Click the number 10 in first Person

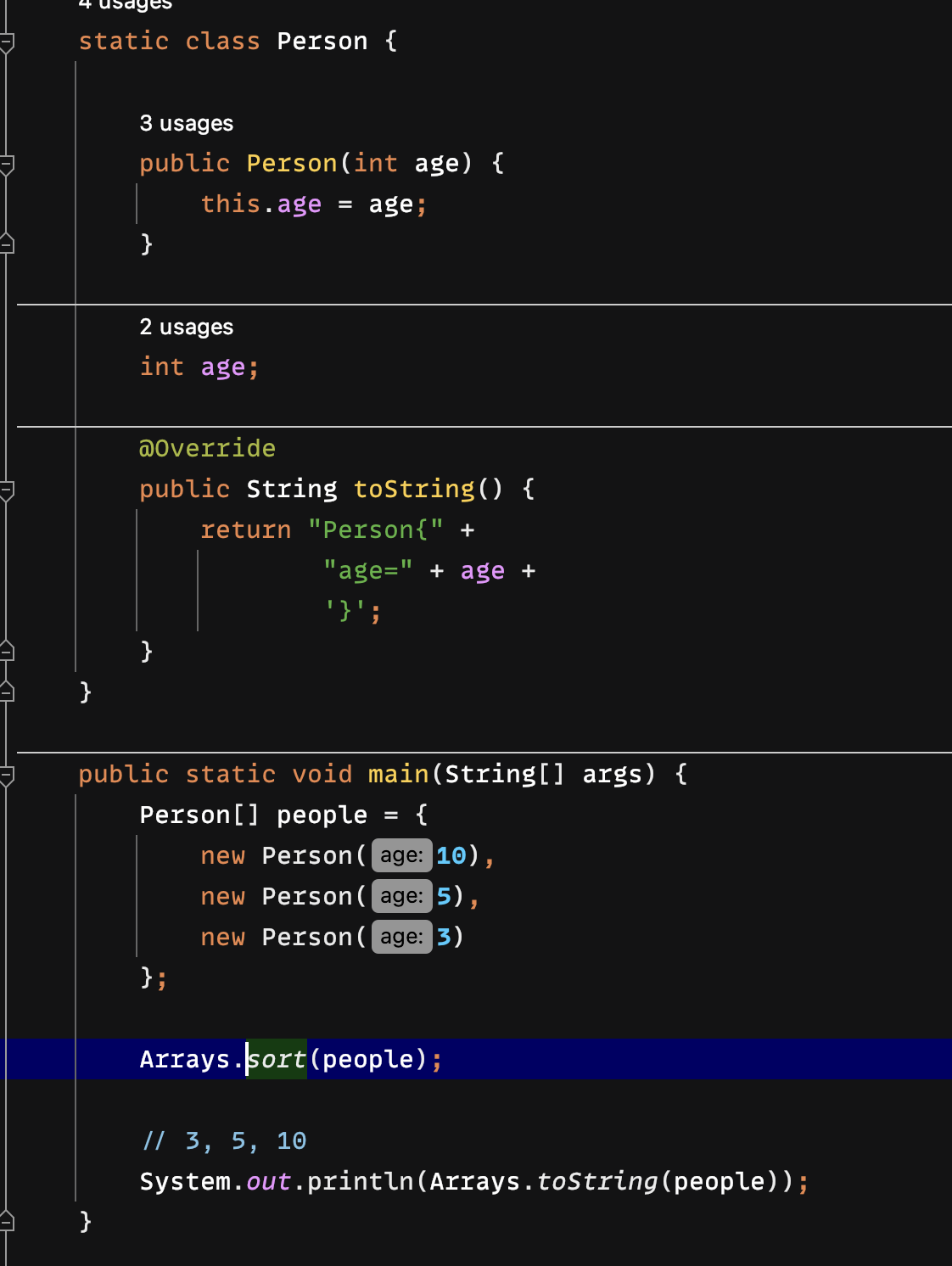(451, 855)
